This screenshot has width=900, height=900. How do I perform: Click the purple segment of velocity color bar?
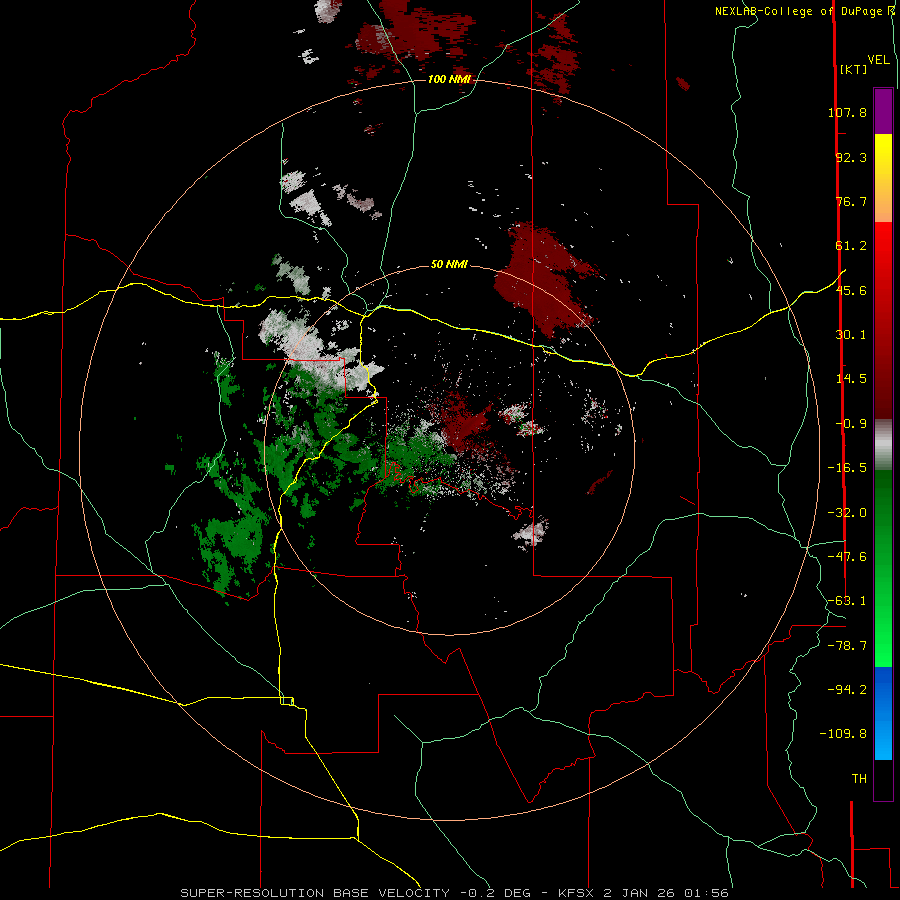pos(883,111)
